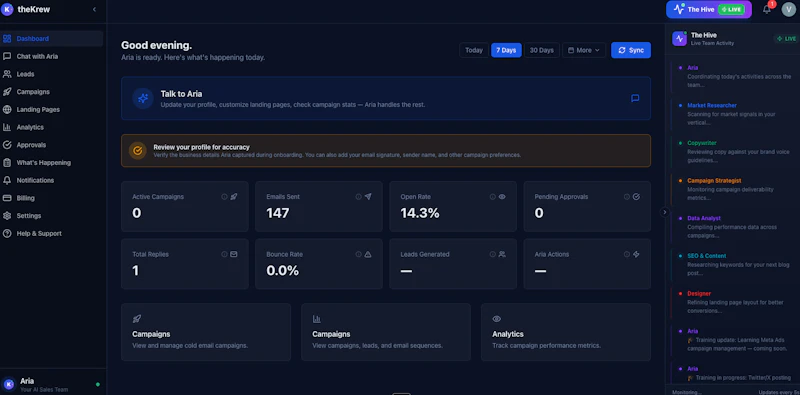This screenshot has width=800, height=395.
Task: Open the user avatar V menu
Action: pyautogui.click(x=789, y=10)
